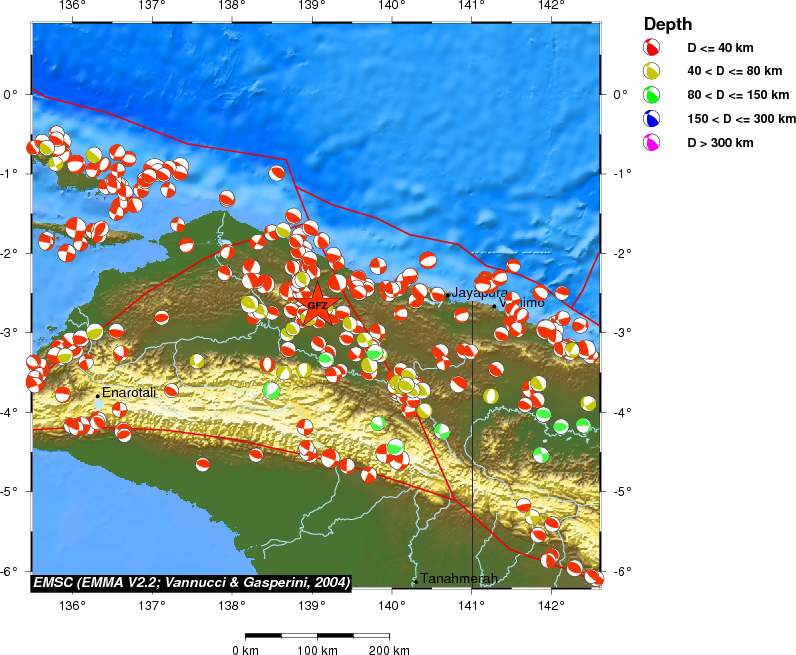Click the blue beachball icon in the Depth legend
The image size is (796, 655).
point(652,119)
